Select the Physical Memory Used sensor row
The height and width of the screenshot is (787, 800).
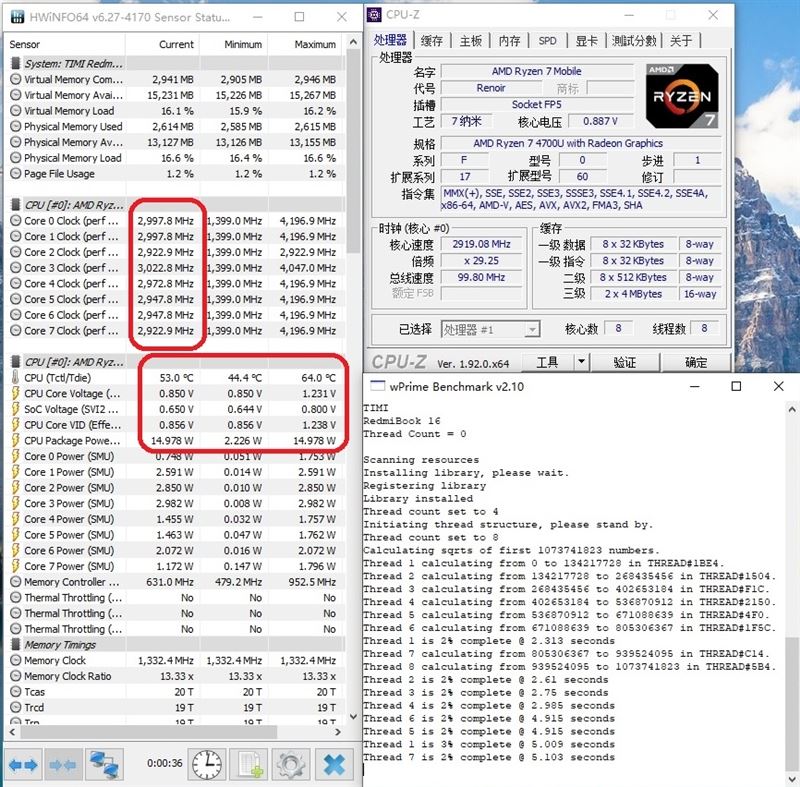174,126
